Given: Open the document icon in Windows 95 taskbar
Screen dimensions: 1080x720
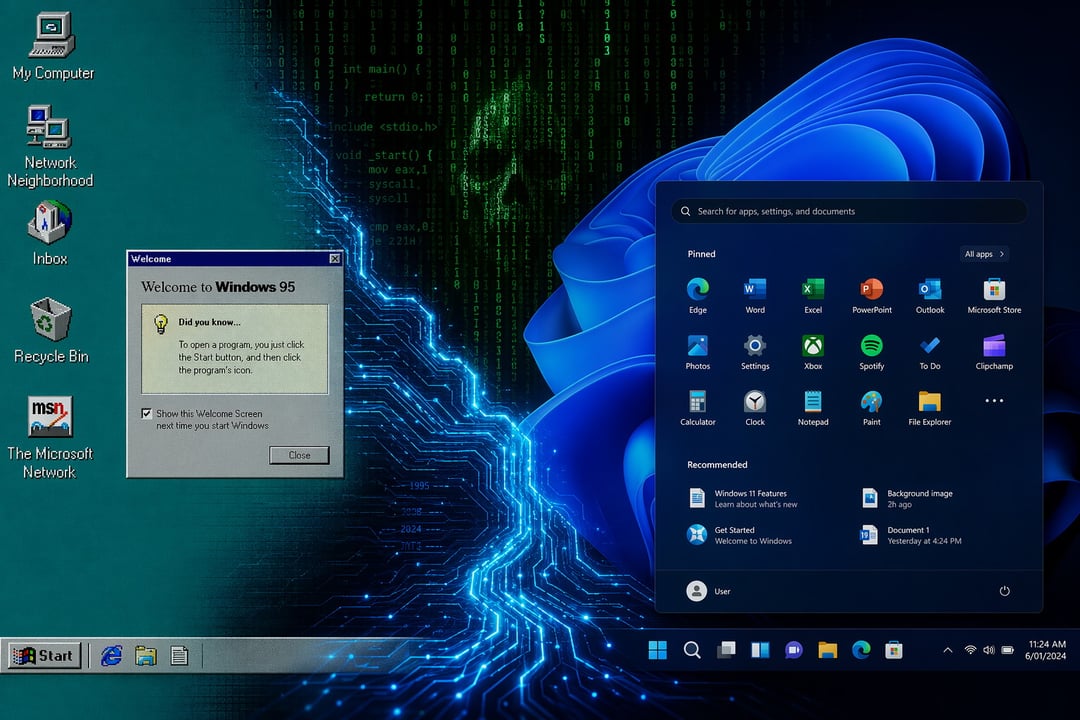Looking at the screenshot, I should tap(179, 655).
